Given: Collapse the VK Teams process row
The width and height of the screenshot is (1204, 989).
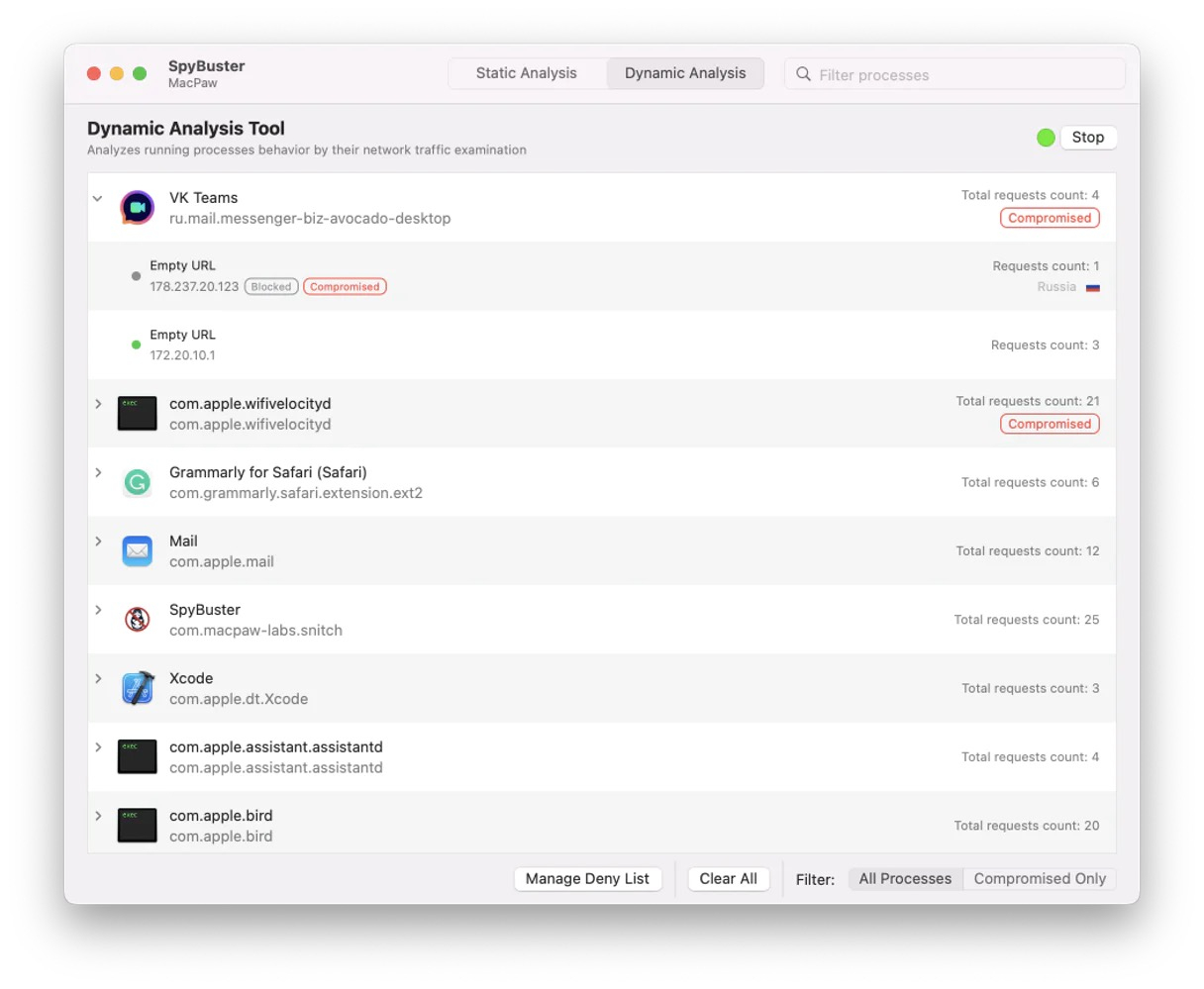Looking at the screenshot, I should [98, 198].
